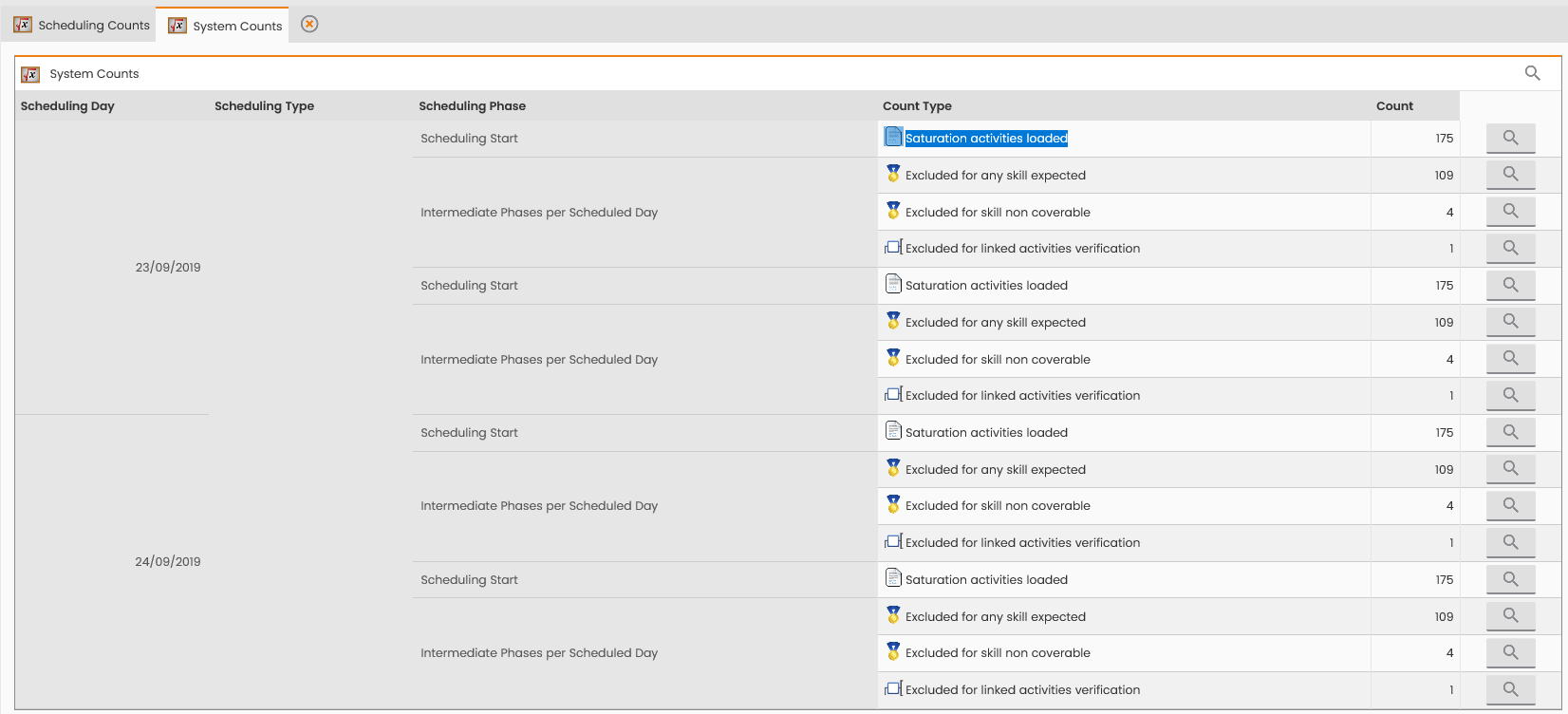Click the System Counts panel title text
This screenshot has height=714, width=1568.
coord(94,74)
